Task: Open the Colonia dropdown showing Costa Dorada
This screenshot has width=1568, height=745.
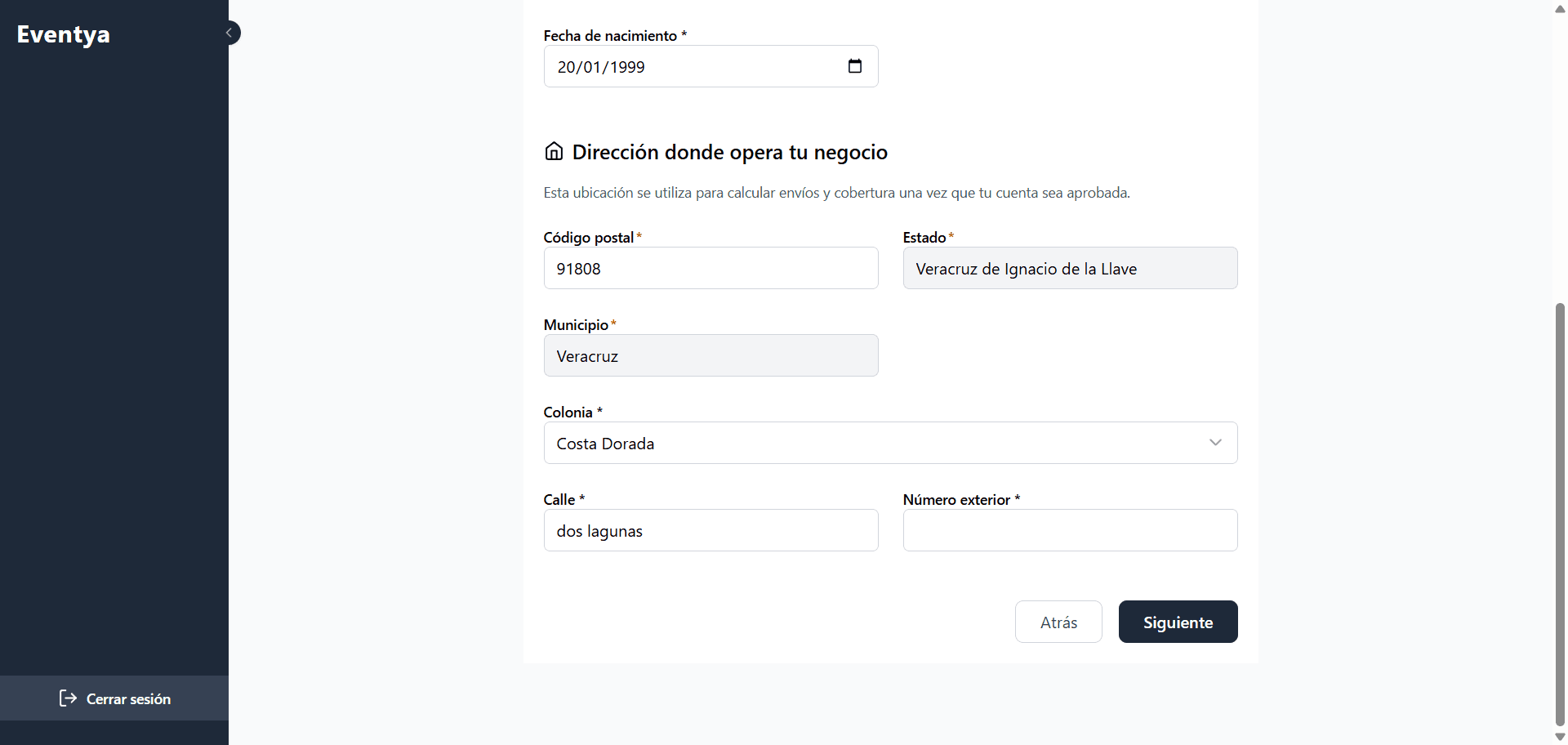Action: [890, 443]
